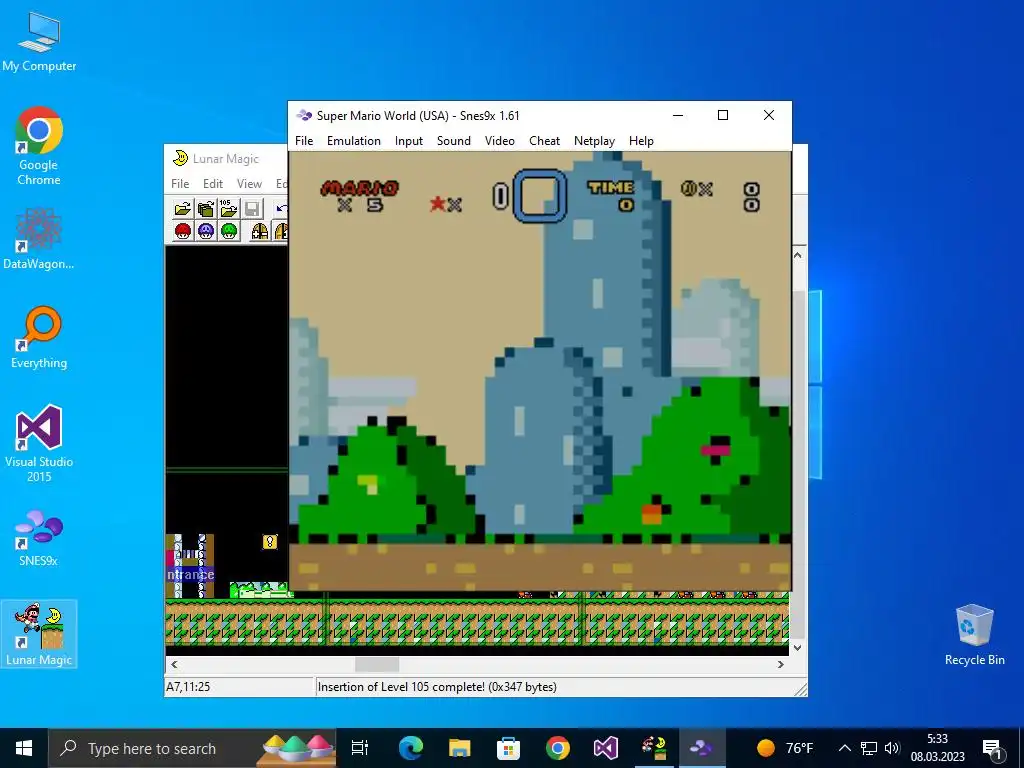The image size is (1024, 768).
Task: Open Lunar Magic File menu
Action: click(x=180, y=184)
